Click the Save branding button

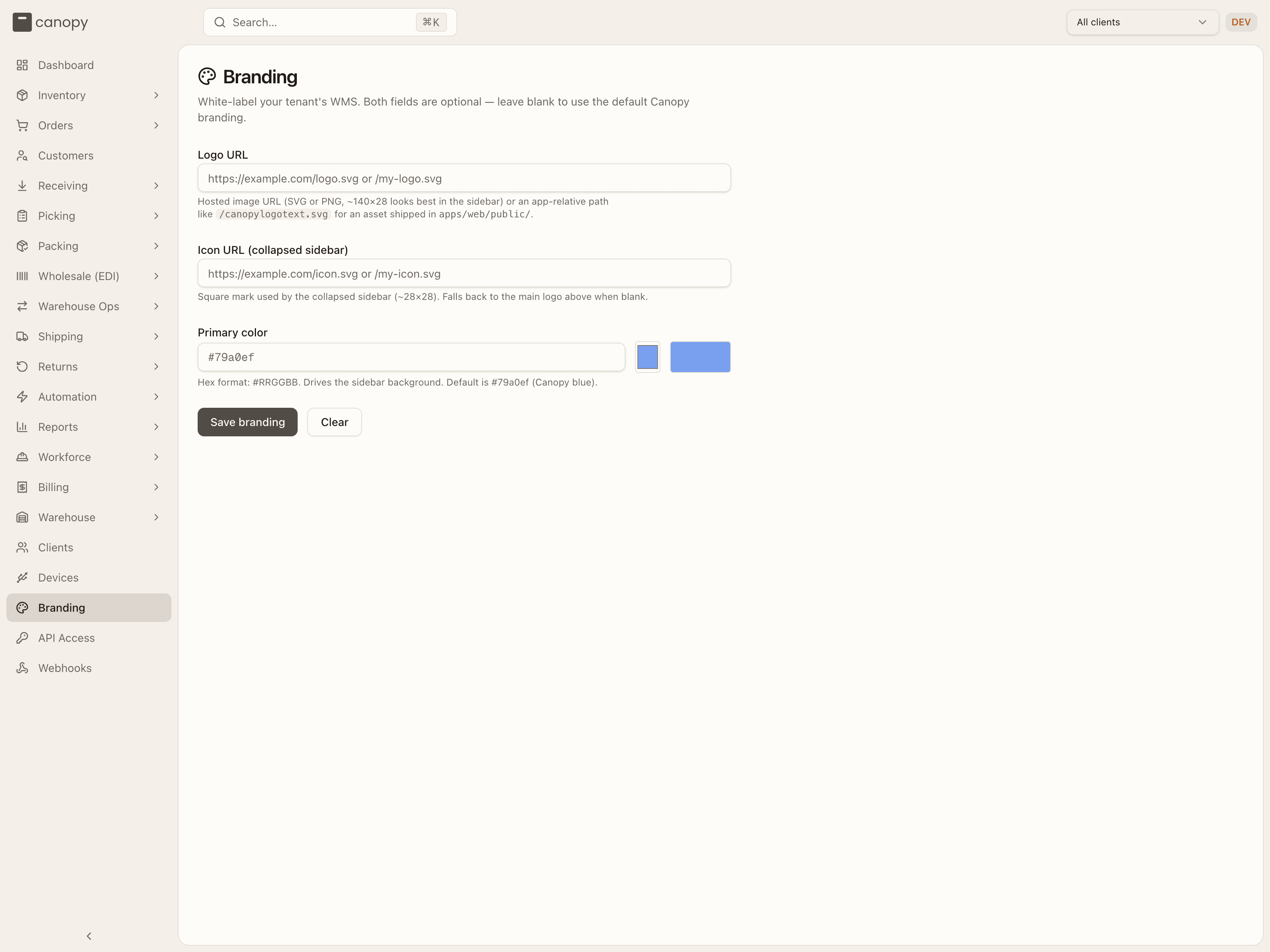pyautogui.click(x=248, y=422)
